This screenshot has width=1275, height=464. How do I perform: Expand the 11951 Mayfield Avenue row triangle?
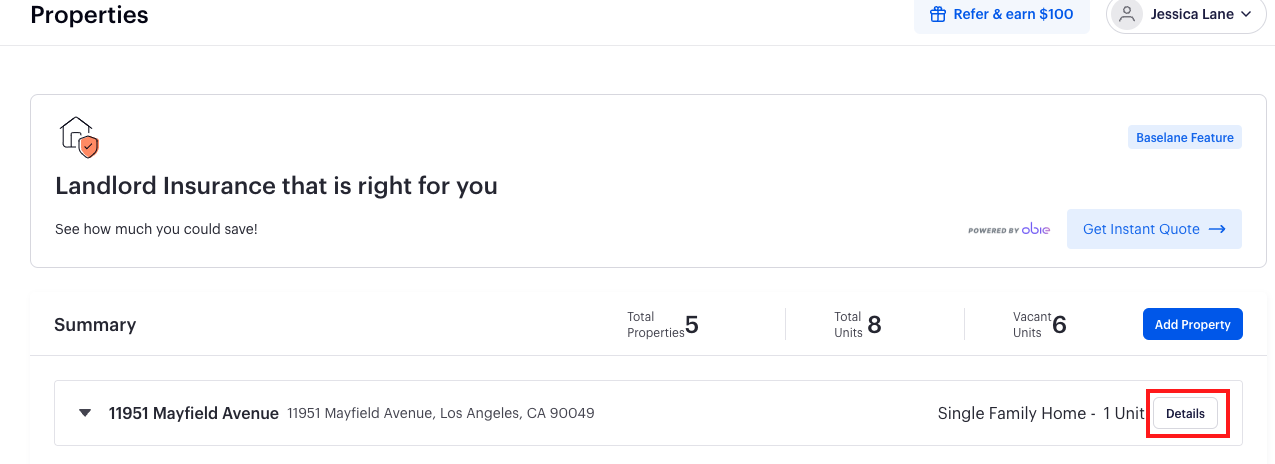[x=85, y=413]
